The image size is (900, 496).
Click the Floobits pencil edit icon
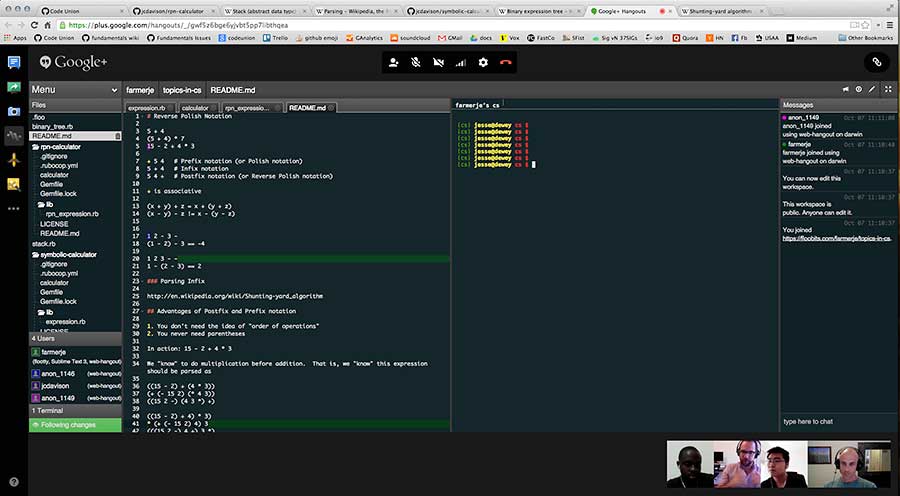[x=872, y=89]
